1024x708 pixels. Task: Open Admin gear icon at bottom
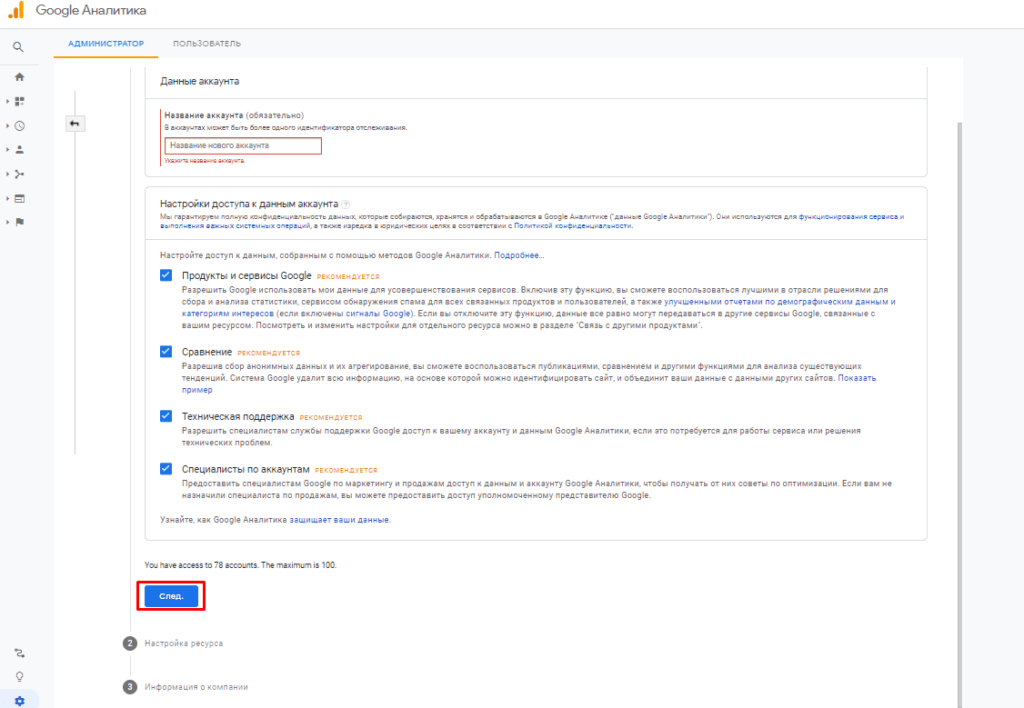point(20,701)
